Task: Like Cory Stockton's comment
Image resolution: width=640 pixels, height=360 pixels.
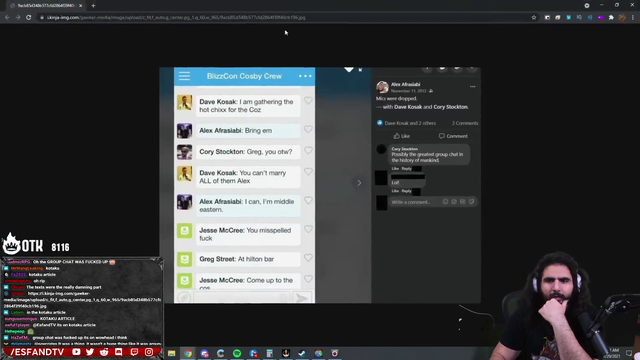Action: point(395,169)
